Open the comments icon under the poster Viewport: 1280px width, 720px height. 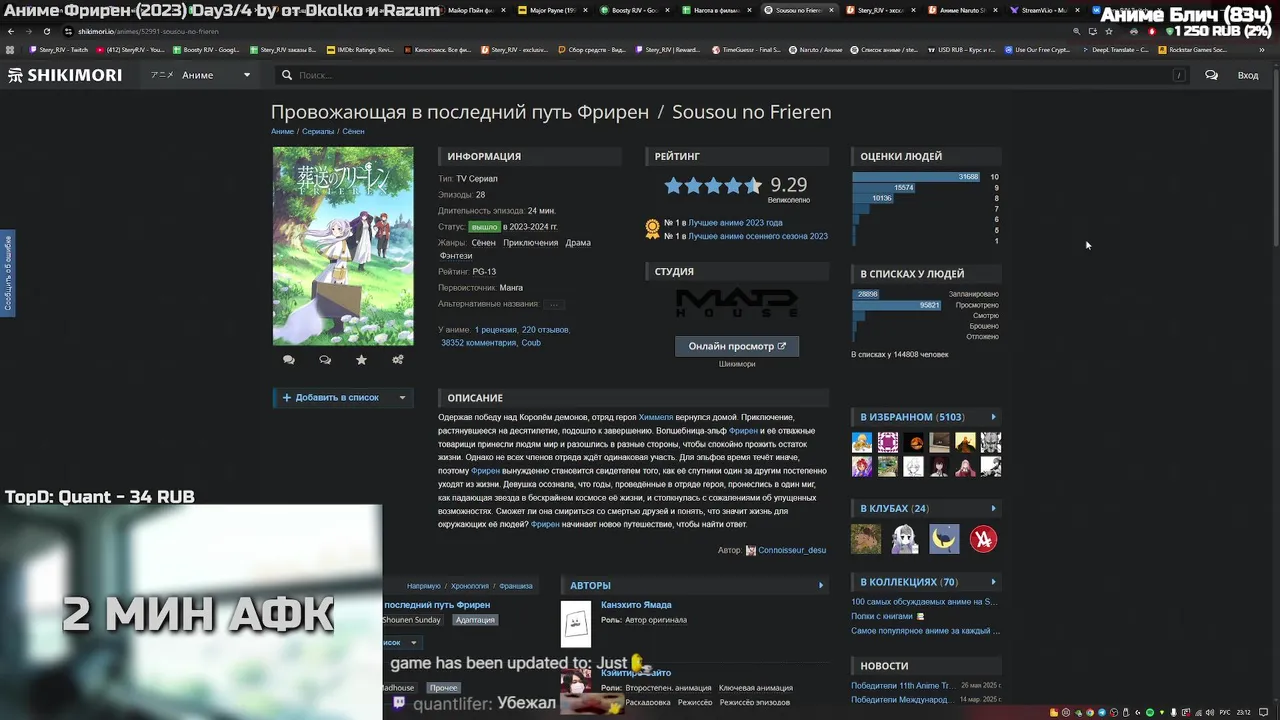click(x=289, y=360)
